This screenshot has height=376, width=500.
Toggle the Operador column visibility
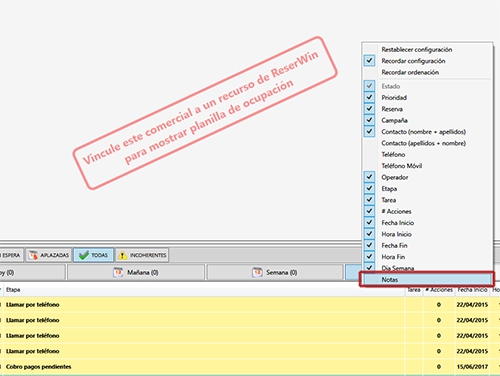coord(369,177)
